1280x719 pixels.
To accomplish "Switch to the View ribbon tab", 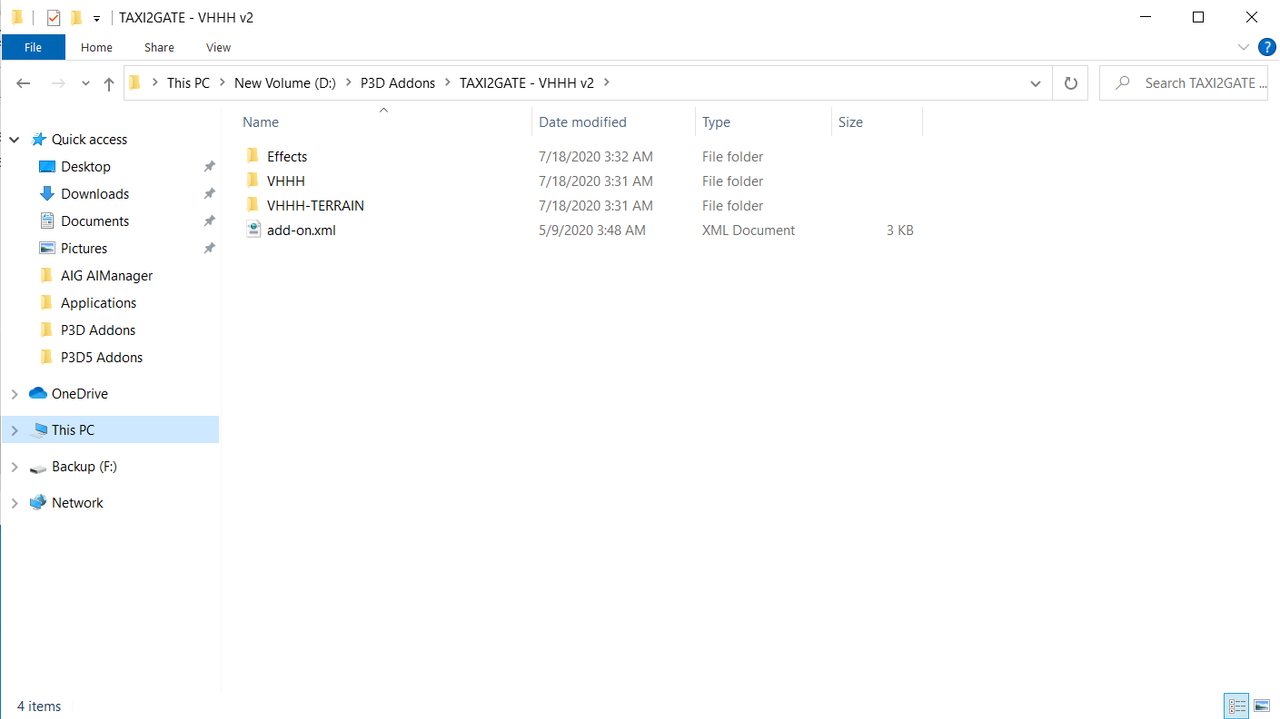I will click(x=218, y=47).
